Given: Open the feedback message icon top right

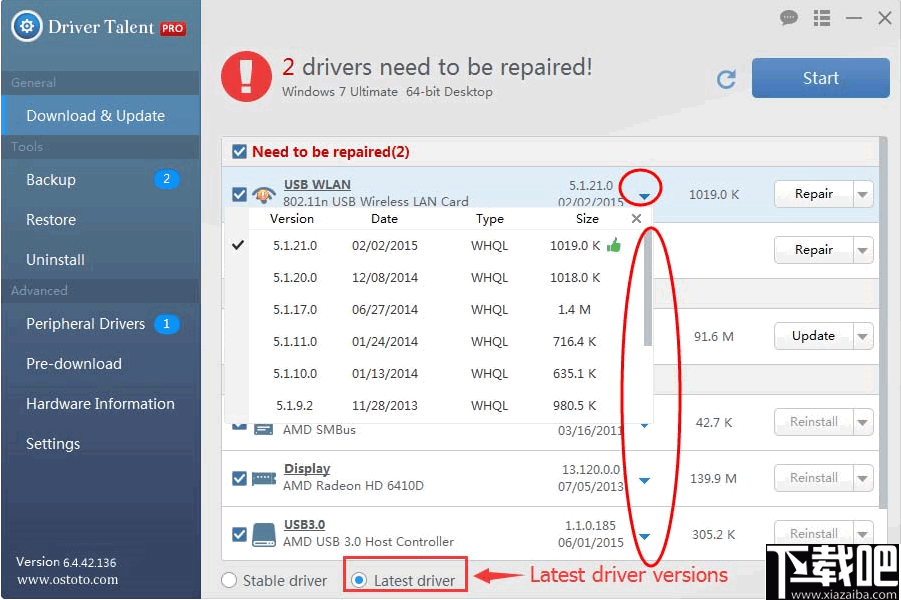Looking at the screenshot, I should coord(789,18).
